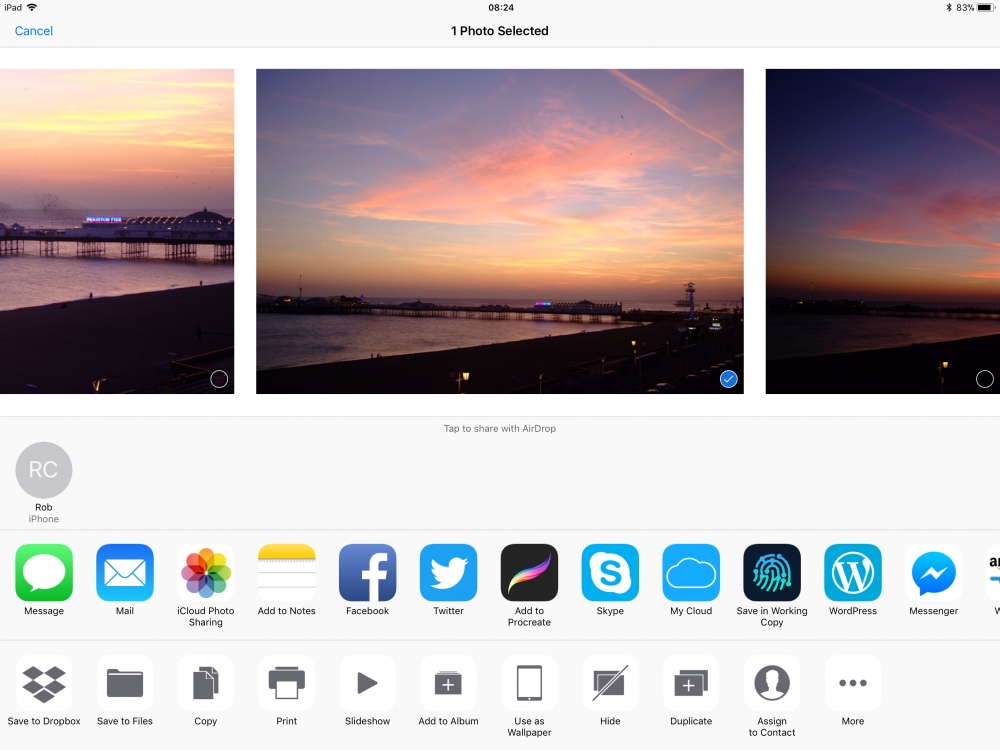The width and height of the screenshot is (1000, 750).
Task: Choose Assign to Contact action
Action: tap(772, 684)
